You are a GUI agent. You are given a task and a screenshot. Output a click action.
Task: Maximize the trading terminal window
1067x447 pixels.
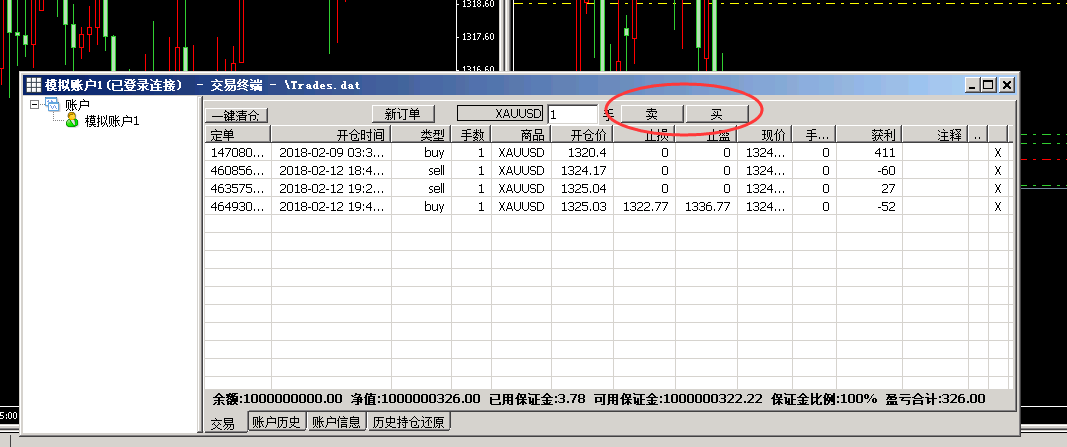coord(988,86)
